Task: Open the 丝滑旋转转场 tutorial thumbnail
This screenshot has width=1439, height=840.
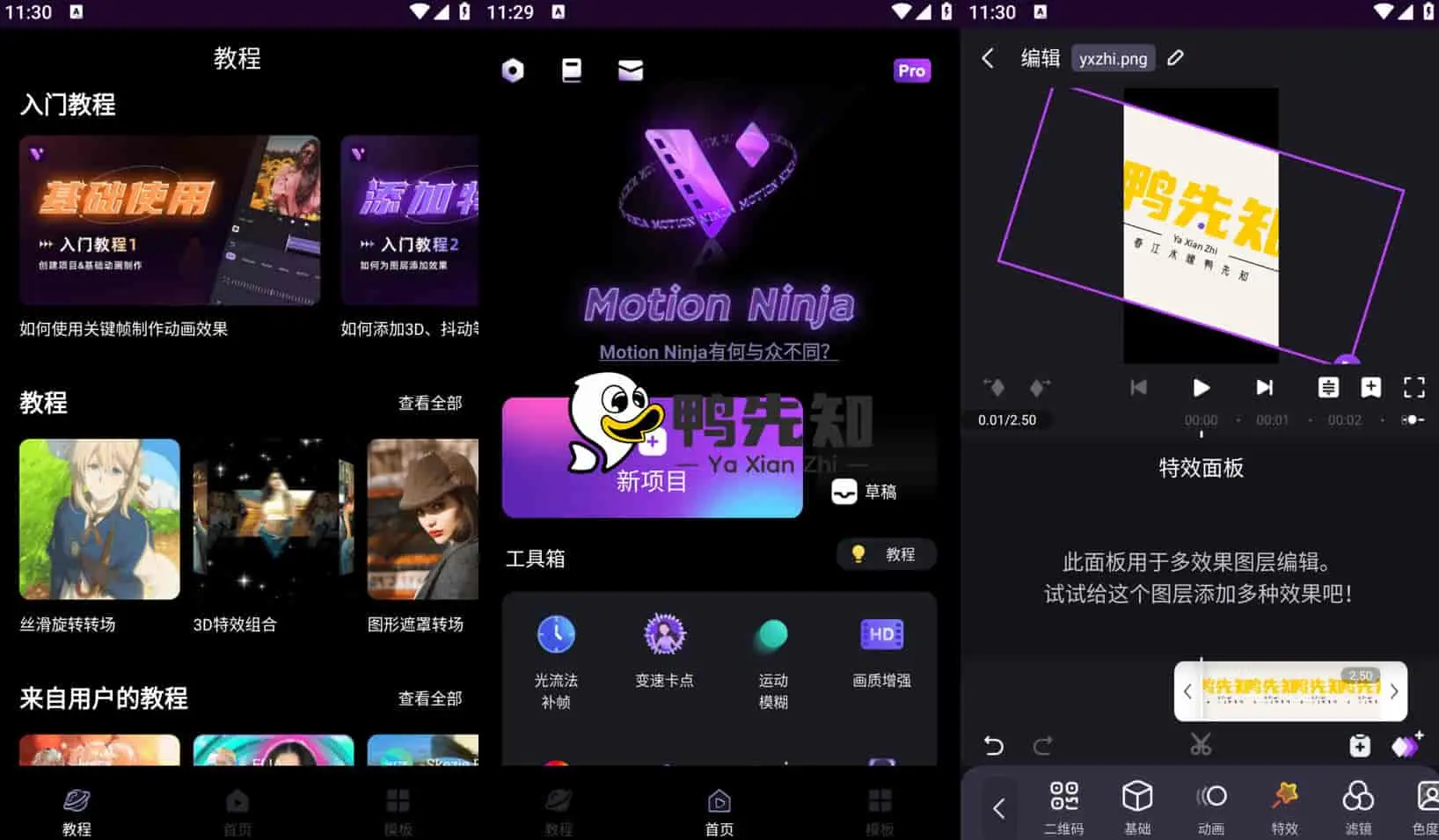Action: 99,519
